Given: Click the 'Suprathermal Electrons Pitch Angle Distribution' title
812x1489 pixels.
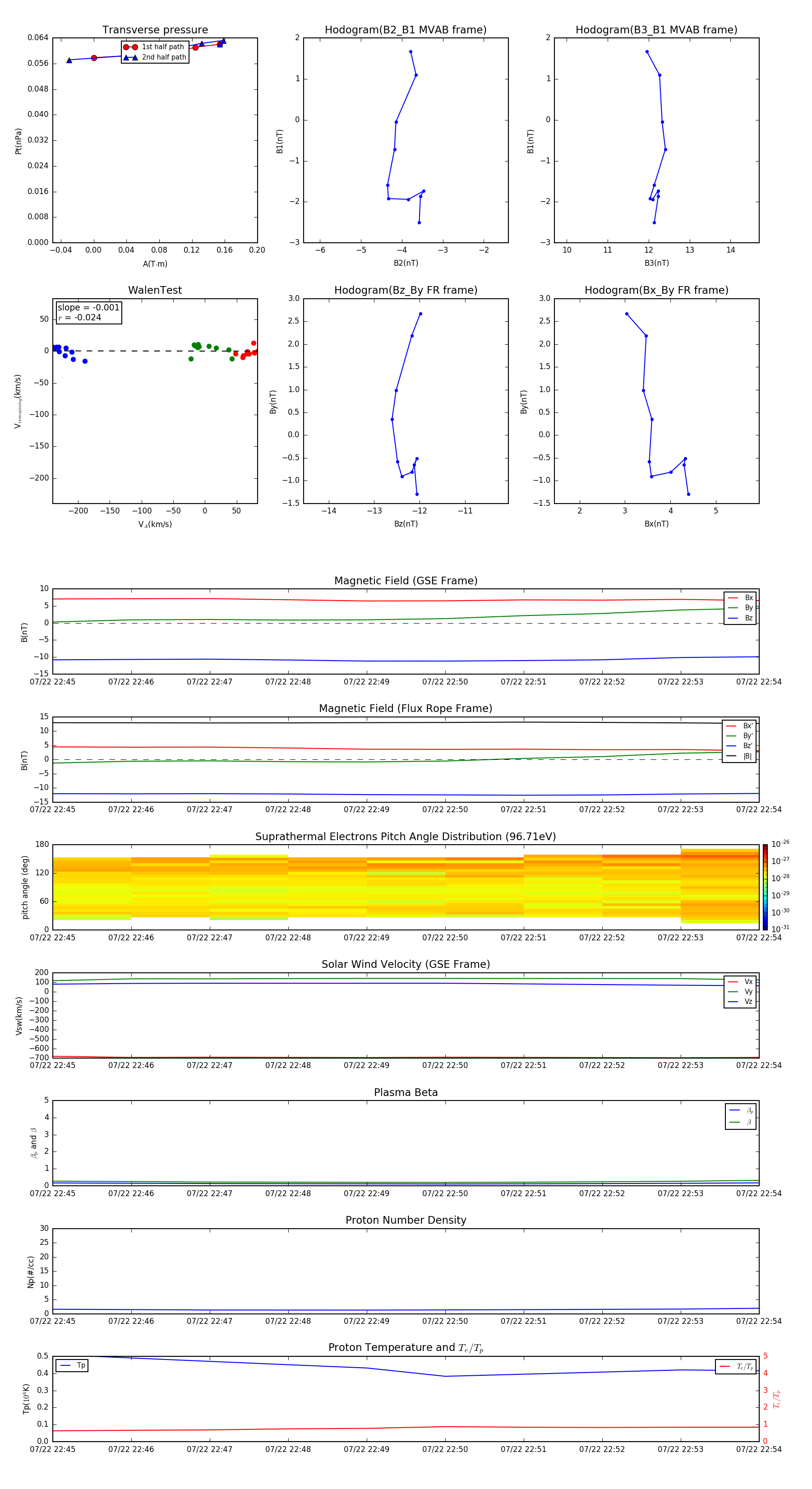Looking at the screenshot, I should pyautogui.click(x=406, y=837).
